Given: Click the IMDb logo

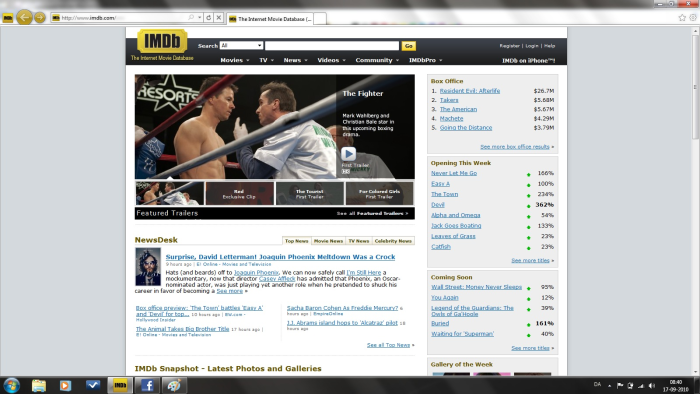Looking at the screenshot, I should tap(162, 41).
